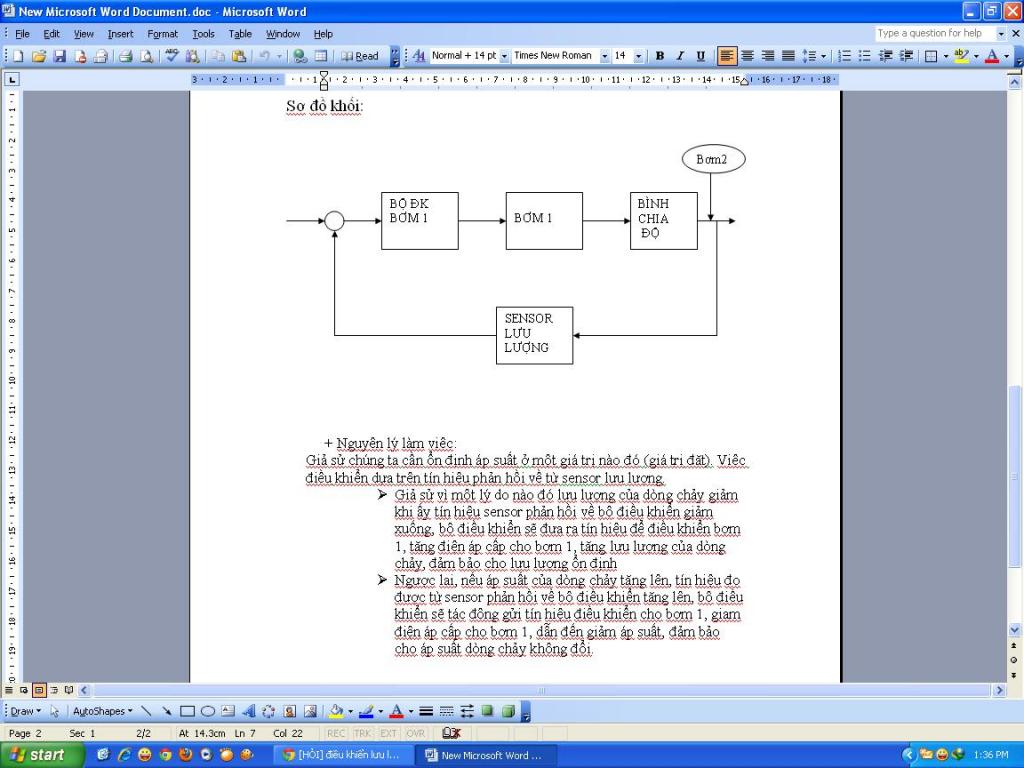Open Print Preview
The width and height of the screenshot is (1024, 768).
coord(146,56)
